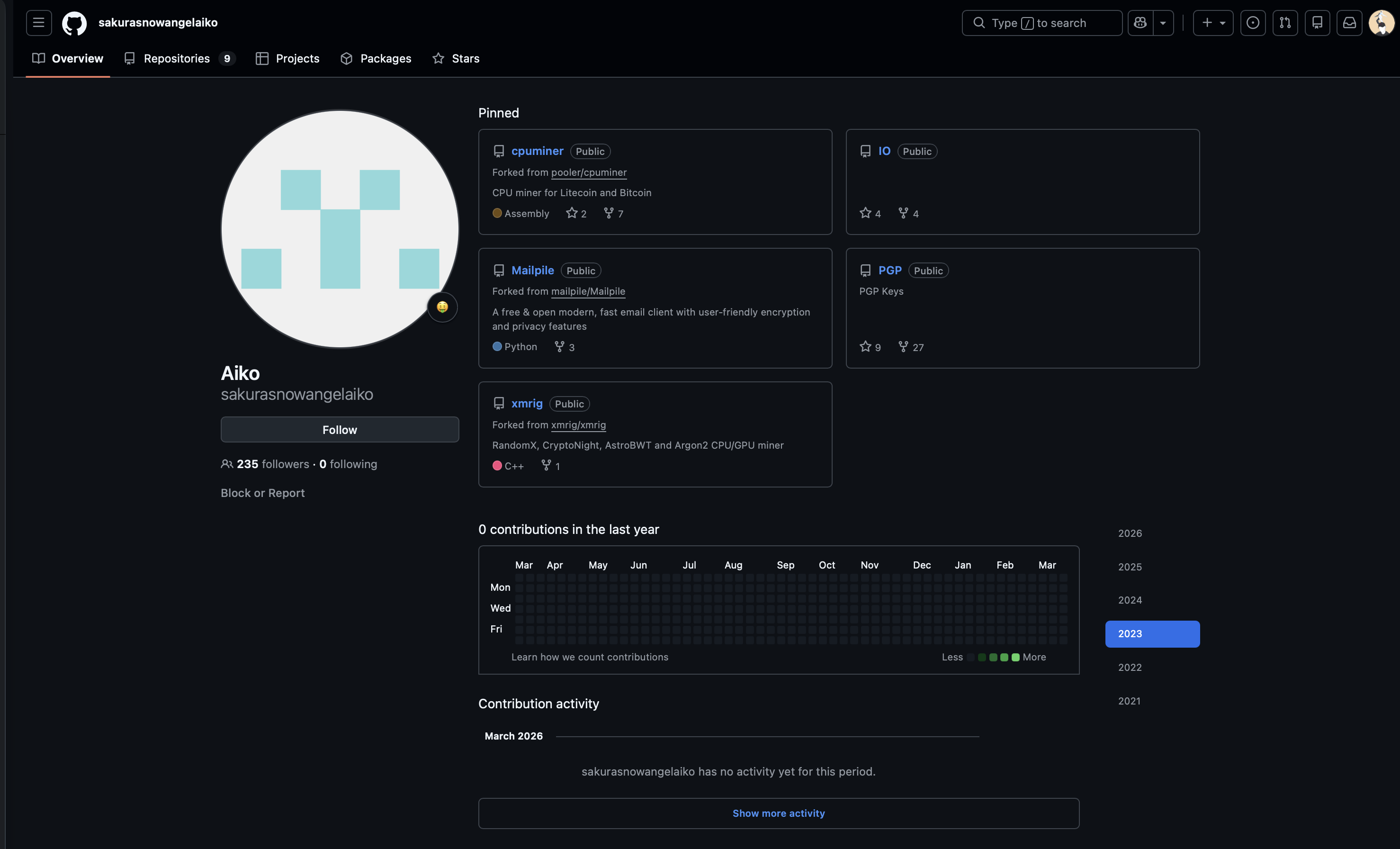Expand the Create new plus dropdown
Image resolution: width=1400 pixels, height=849 pixels.
[1212, 23]
